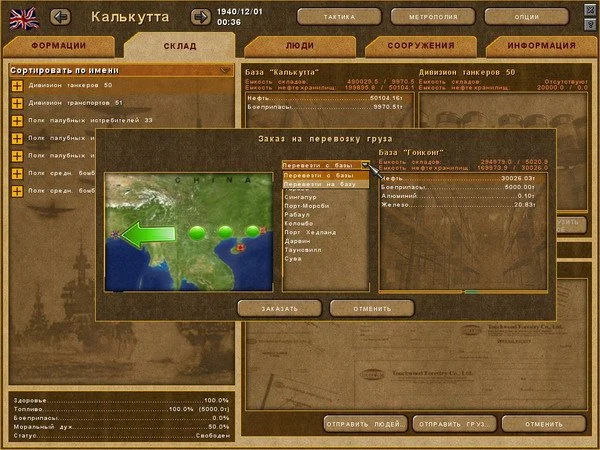Click Отменить in the cargo order dialog

pos(371,308)
